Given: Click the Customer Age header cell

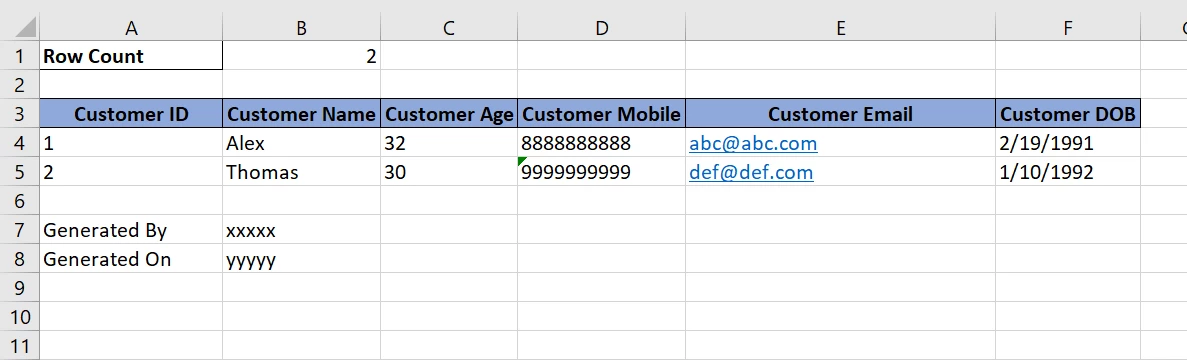Looking at the screenshot, I should (x=449, y=113).
